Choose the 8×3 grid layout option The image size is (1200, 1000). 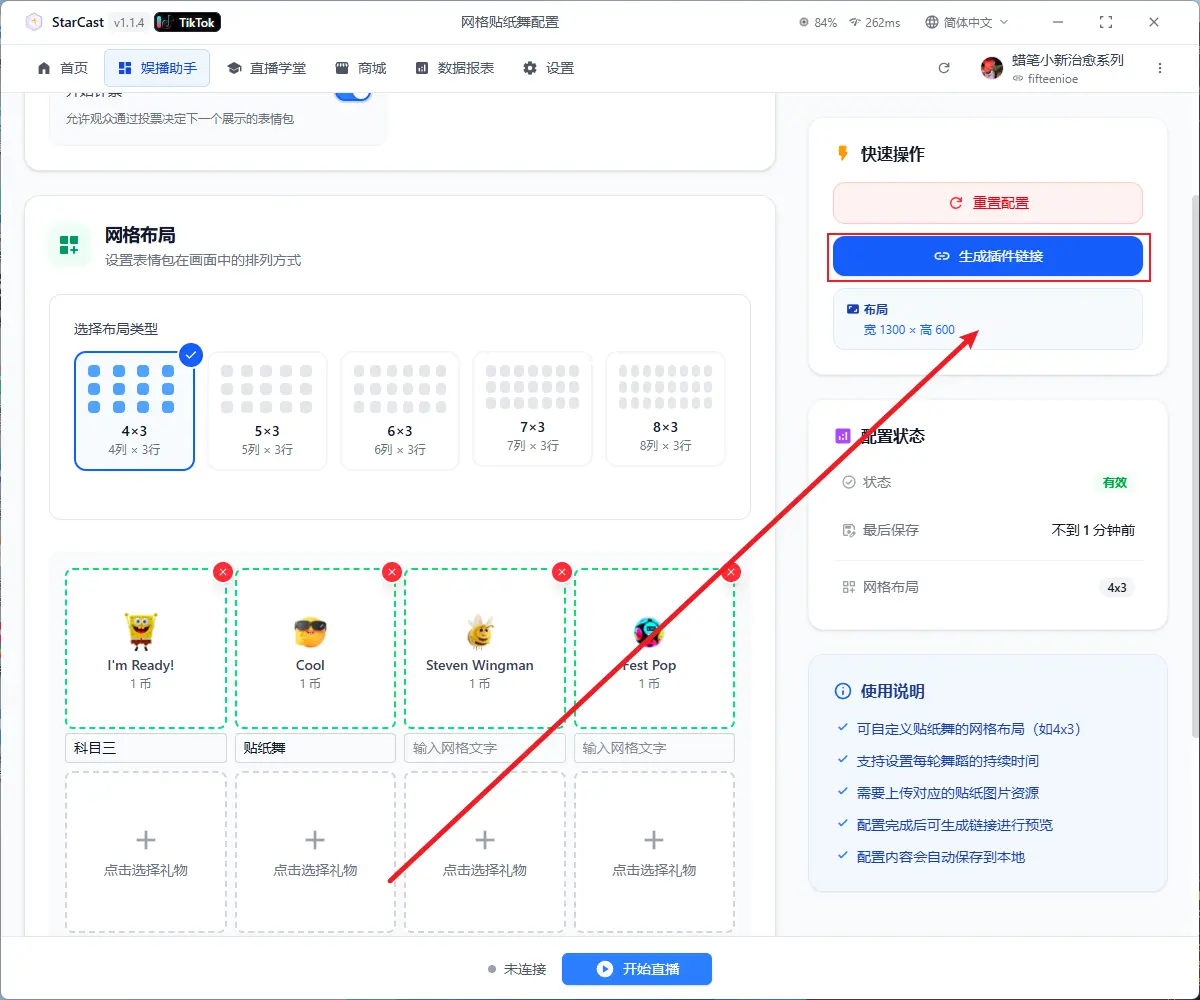pos(665,410)
